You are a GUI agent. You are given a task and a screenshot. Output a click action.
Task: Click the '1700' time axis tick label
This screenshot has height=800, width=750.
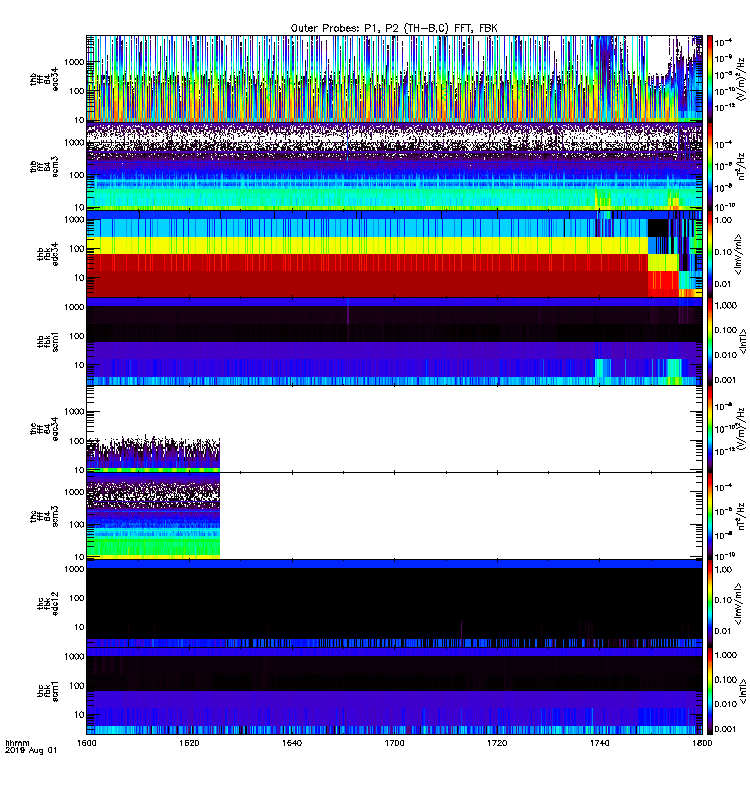[394, 743]
